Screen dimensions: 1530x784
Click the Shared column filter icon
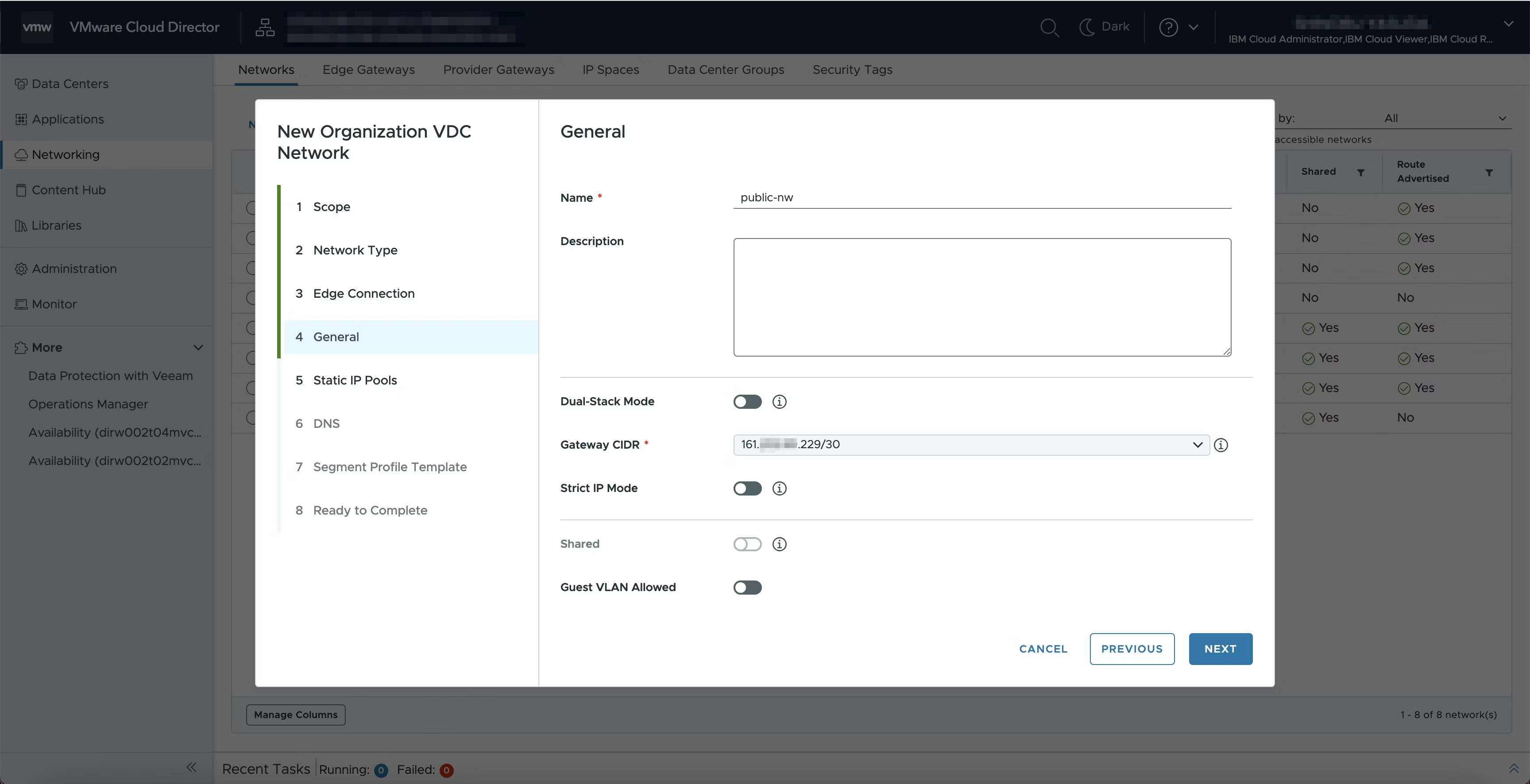coord(1360,172)
